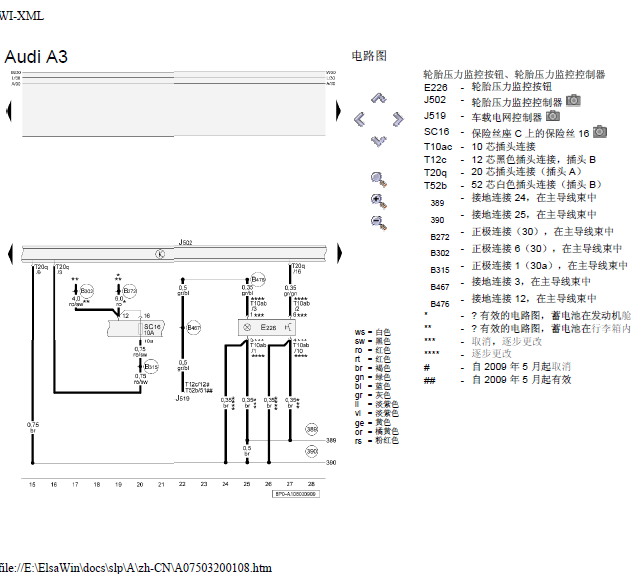Click legend text '接地连接 24，在主导线束中'
The height and width of the screenshot is (574, 631).
click(x=534, y=198)
